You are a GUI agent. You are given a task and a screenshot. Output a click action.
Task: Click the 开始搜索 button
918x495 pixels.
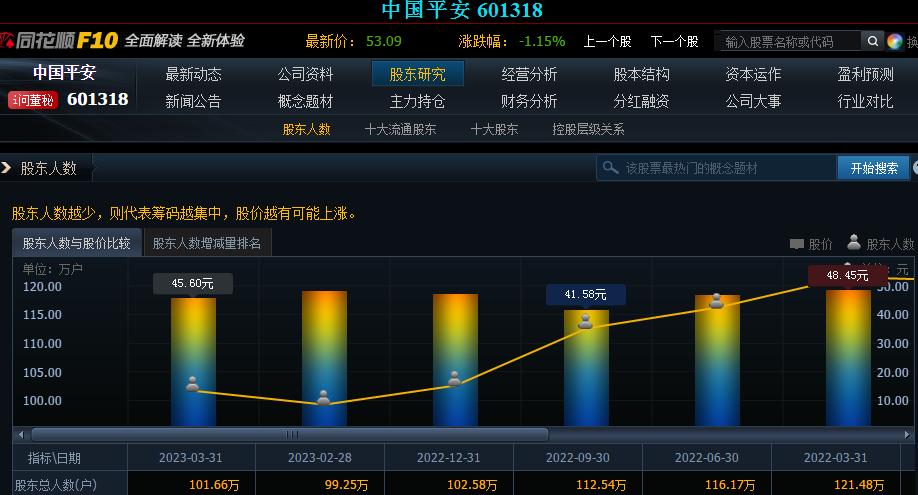(874, 168)
